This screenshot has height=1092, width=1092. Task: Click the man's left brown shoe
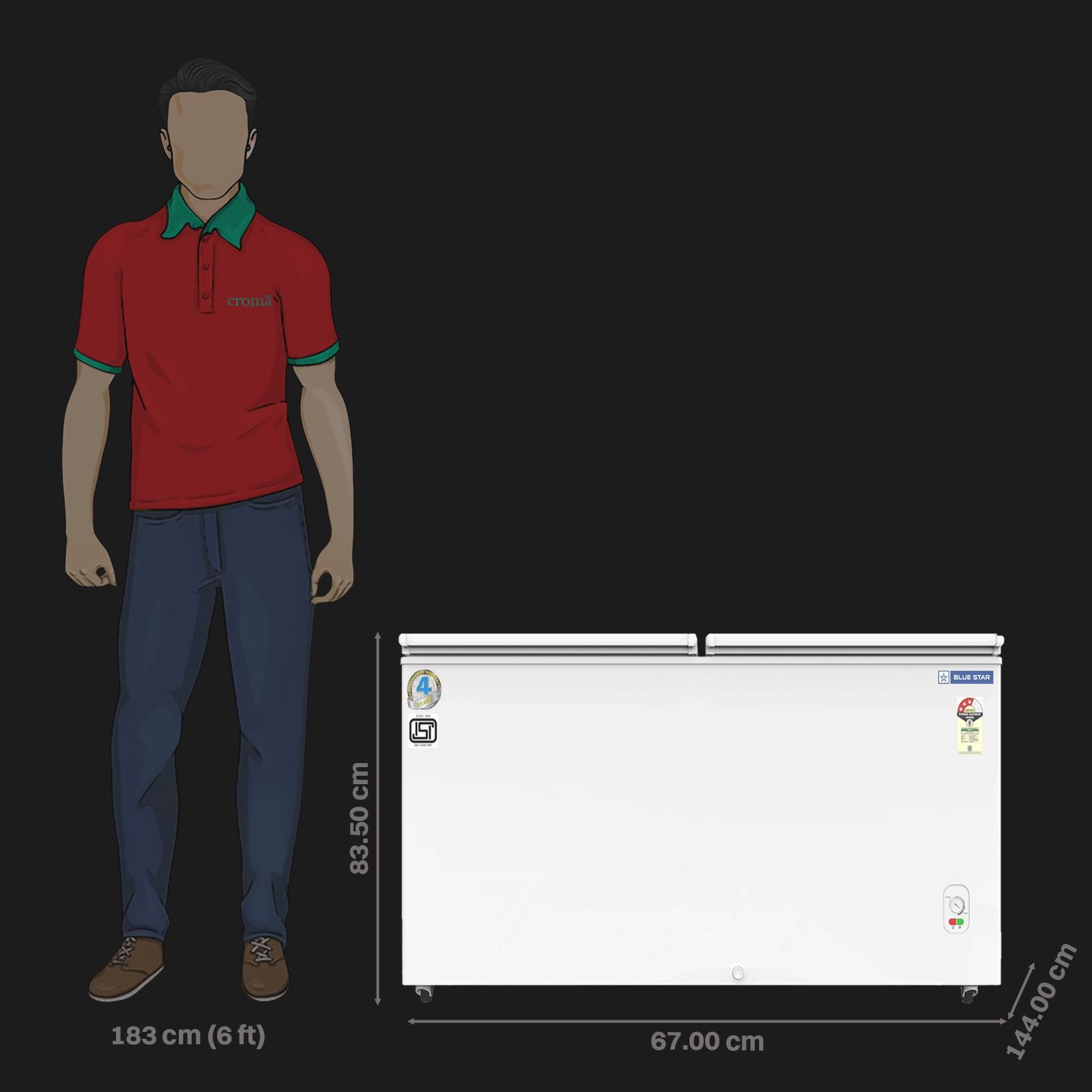click(127, 968)
